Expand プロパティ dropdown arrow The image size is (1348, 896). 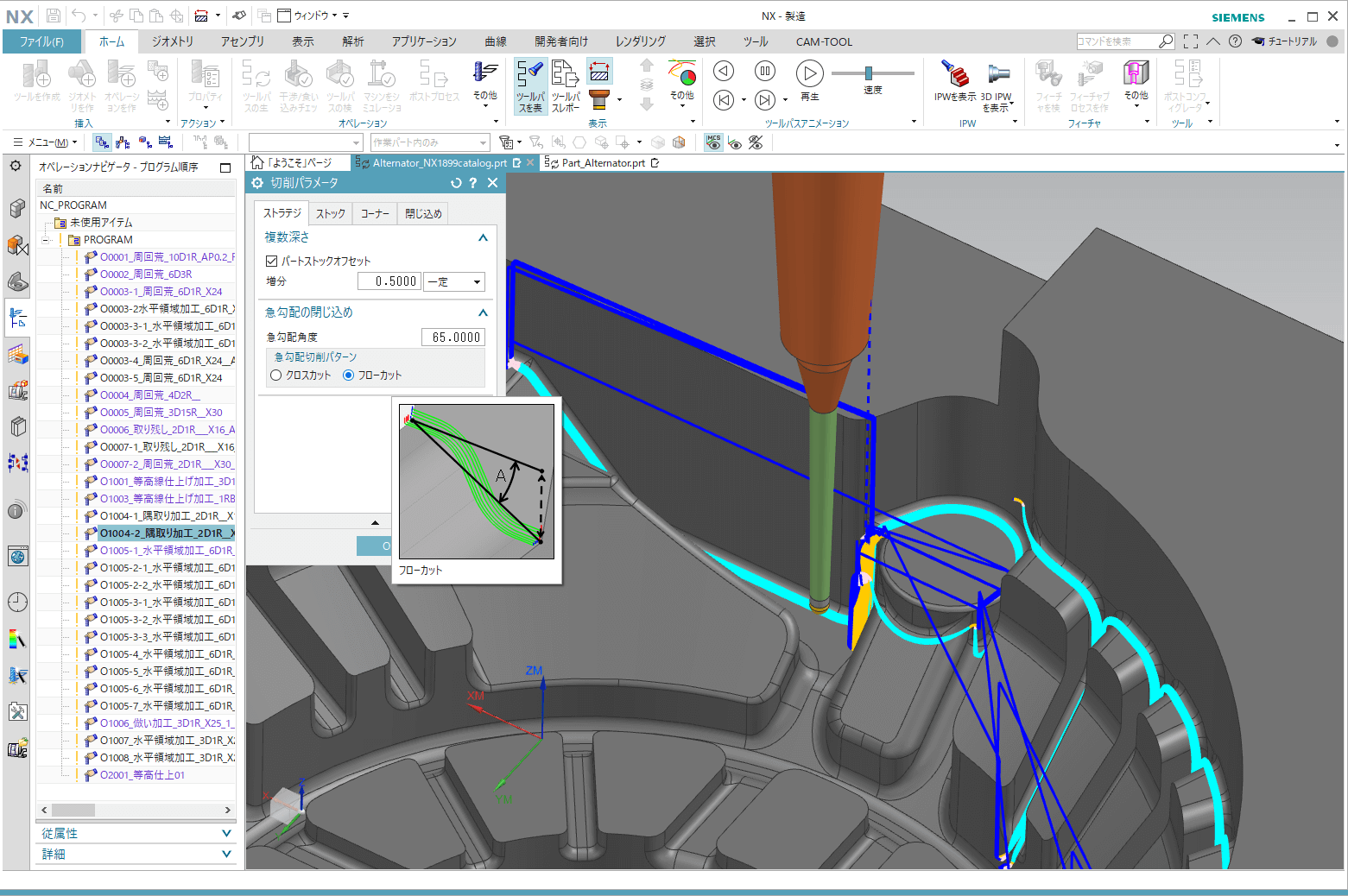pos(206,108)
